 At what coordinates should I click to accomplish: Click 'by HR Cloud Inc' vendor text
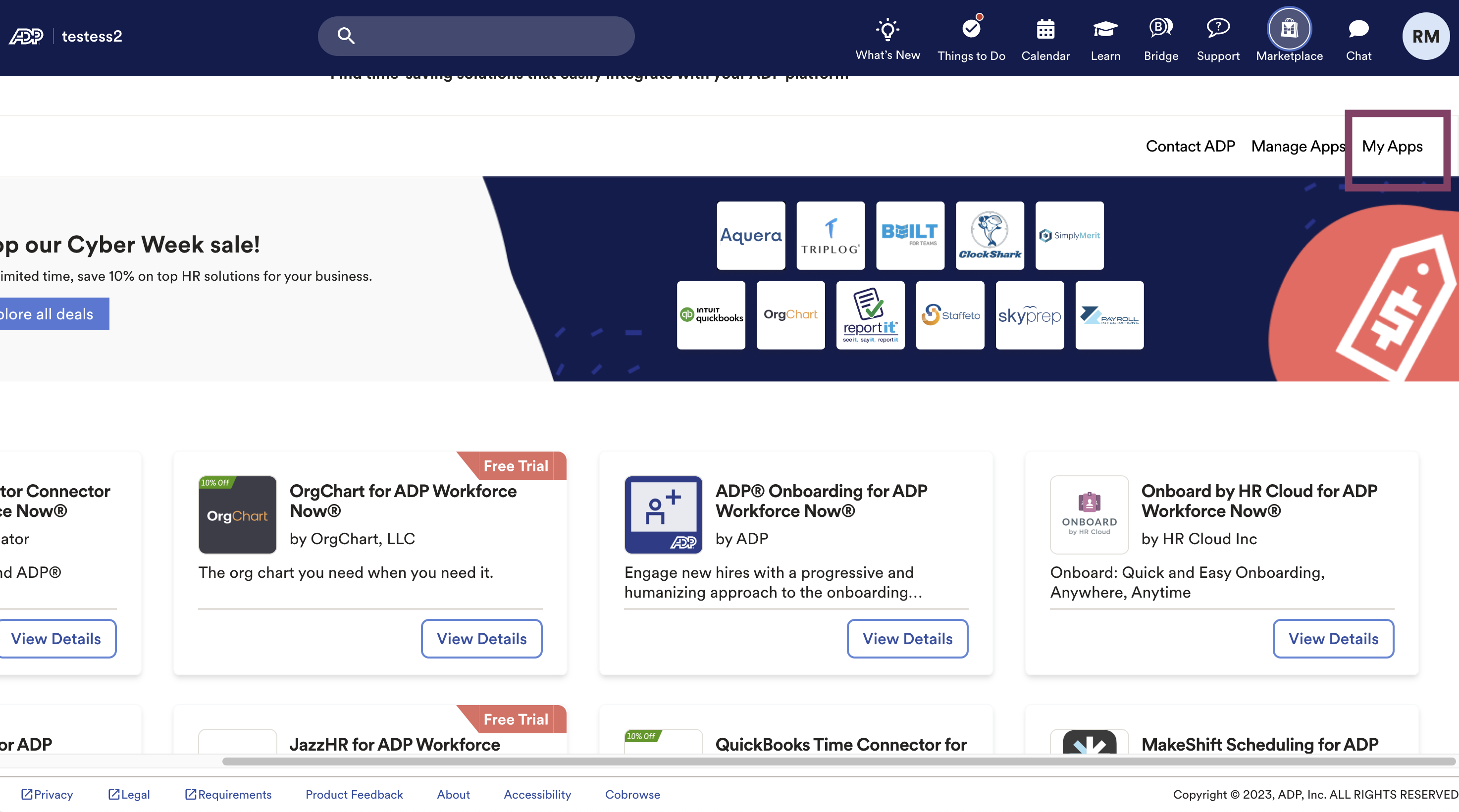pos(1199,539)
